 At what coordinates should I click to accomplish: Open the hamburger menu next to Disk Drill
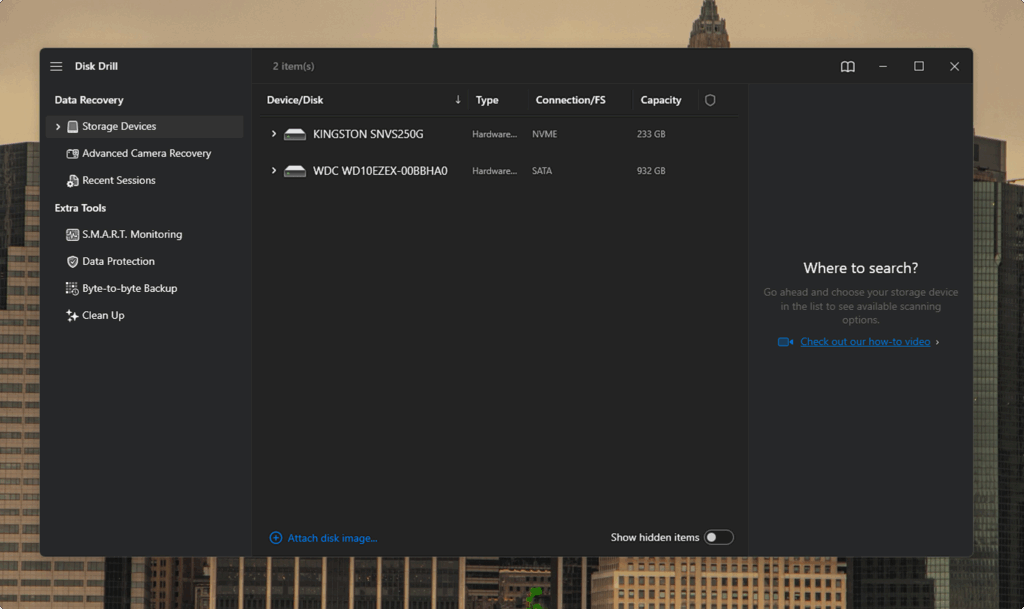[x=56, y=66]
